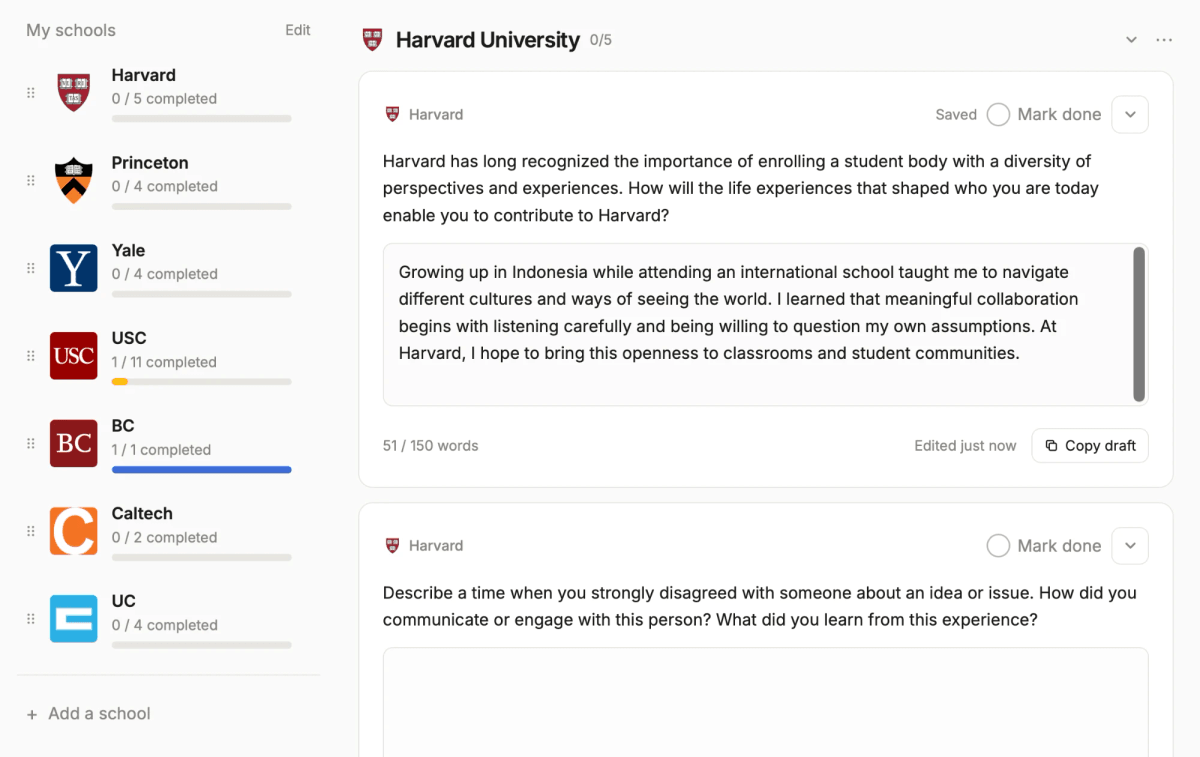1200x757 pixels.
Task: Click the Copy draft button
Action: [1090, 446]
